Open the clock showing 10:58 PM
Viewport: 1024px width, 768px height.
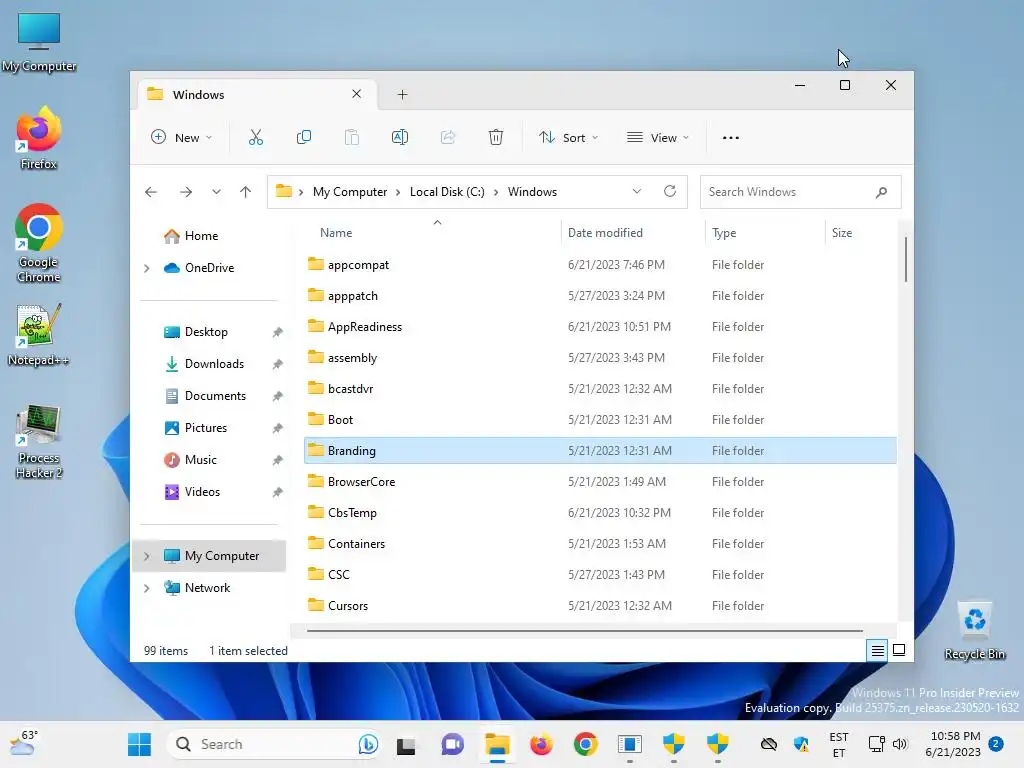pos(953,744)
